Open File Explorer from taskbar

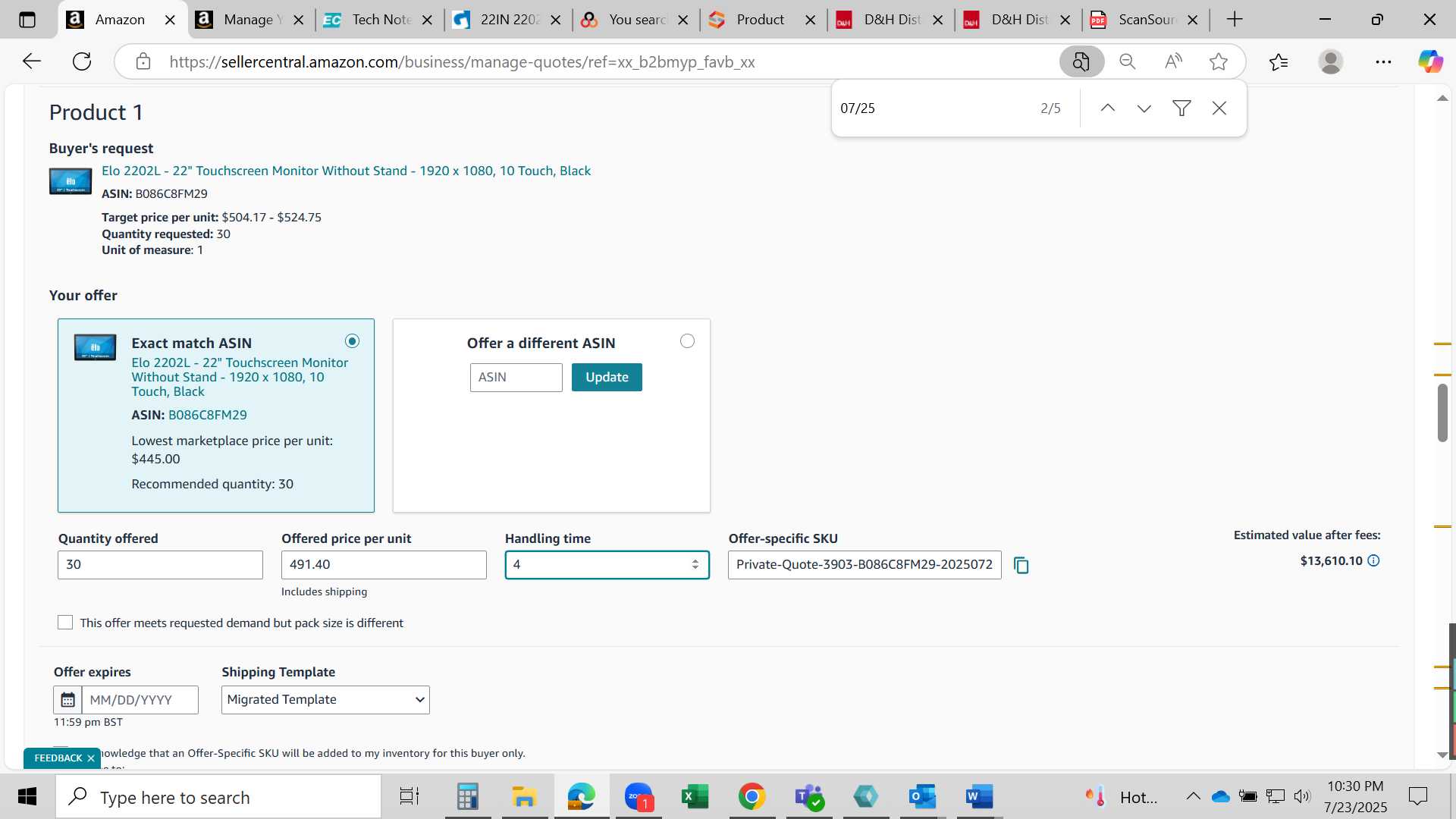(524, 797)
